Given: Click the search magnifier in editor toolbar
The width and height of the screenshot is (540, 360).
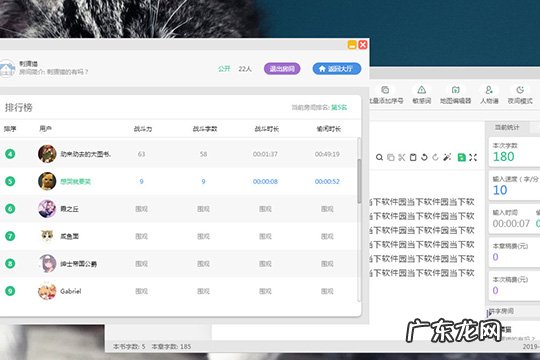Looking at the screenshot, I should coord(379,157).
